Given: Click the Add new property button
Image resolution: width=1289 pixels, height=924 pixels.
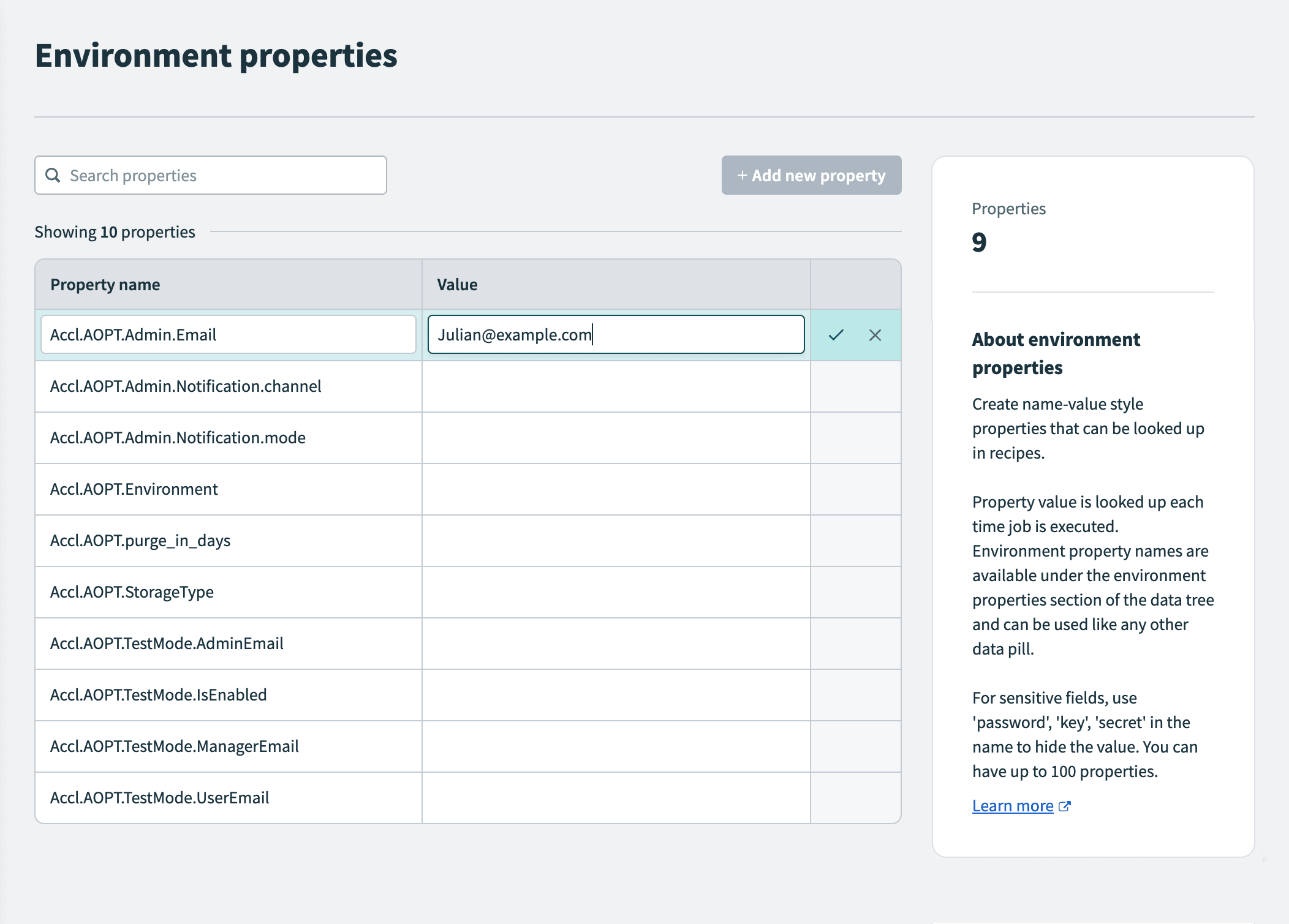Looking at the screenshot, I should pos(811,175).
